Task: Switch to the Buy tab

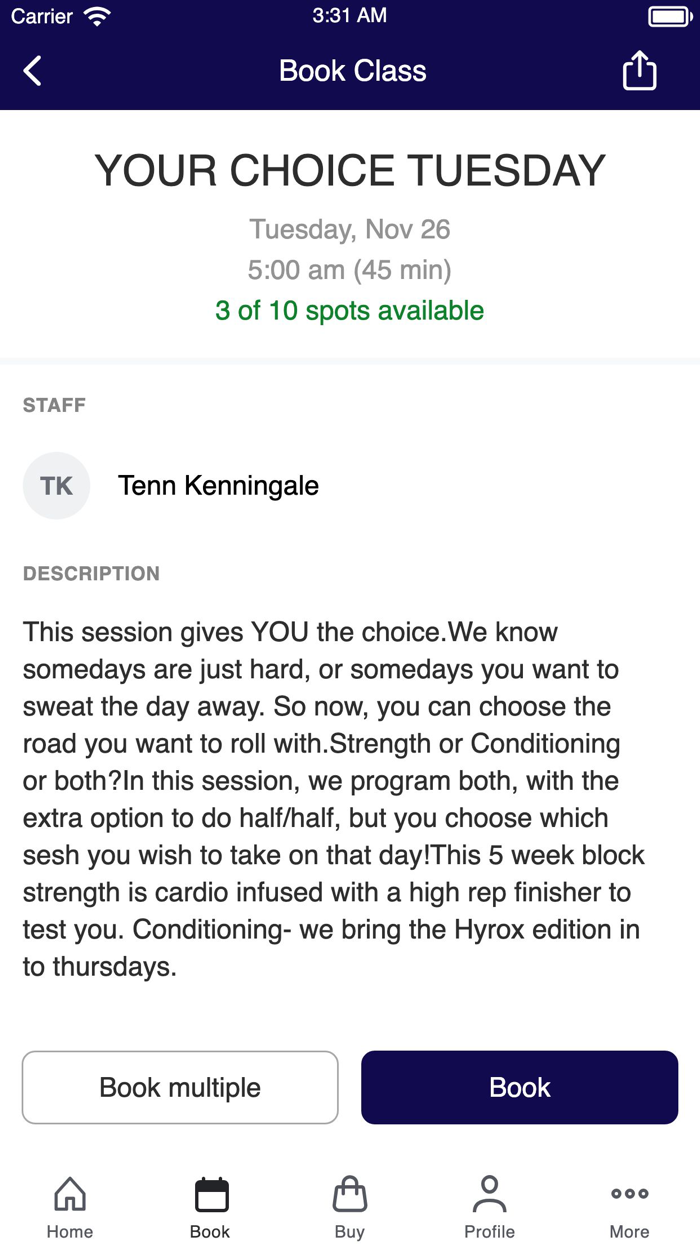Action: (x=349, y=1205)
